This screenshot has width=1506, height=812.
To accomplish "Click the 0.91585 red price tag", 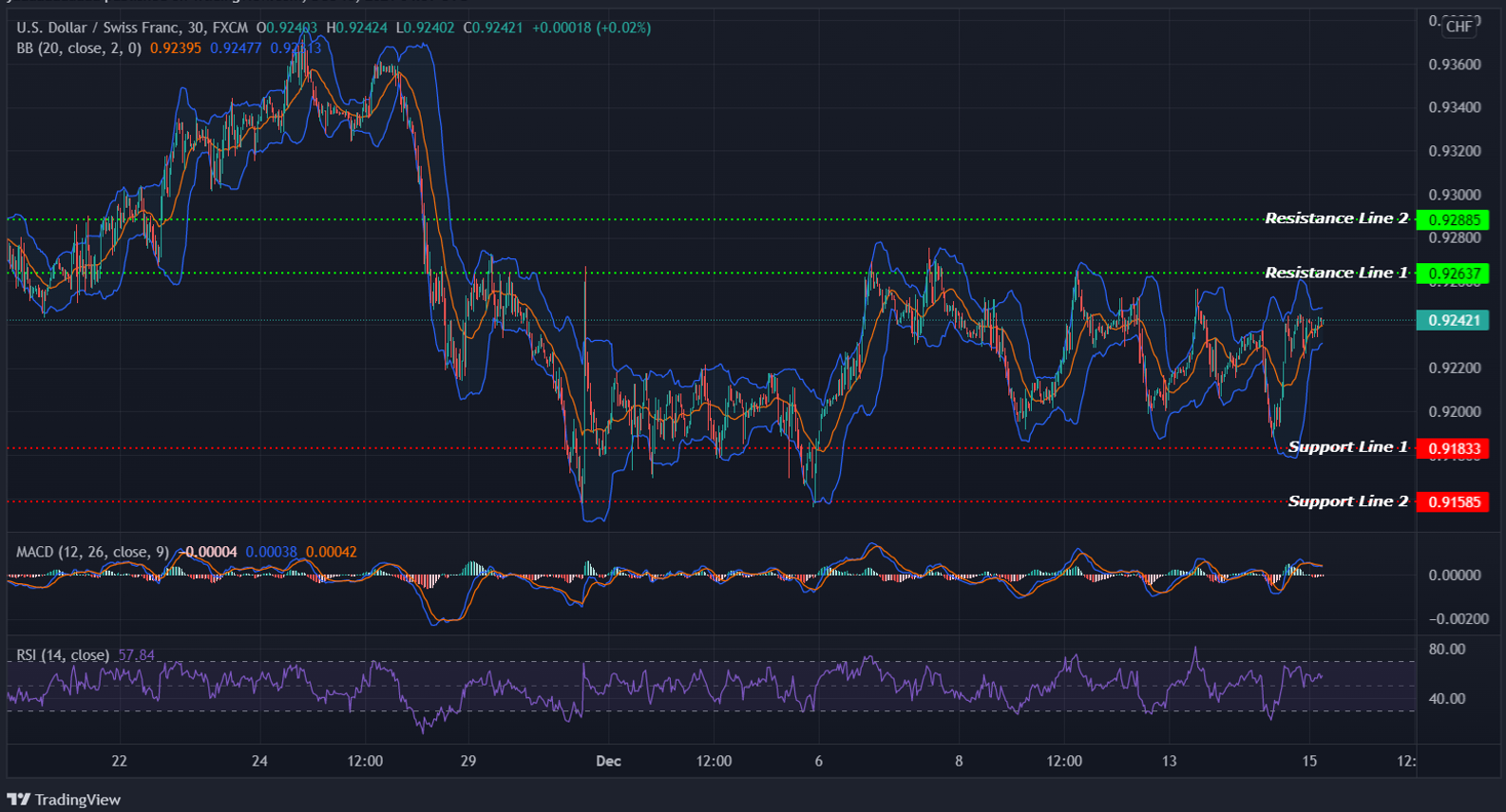I will [x=1453, y=502].
